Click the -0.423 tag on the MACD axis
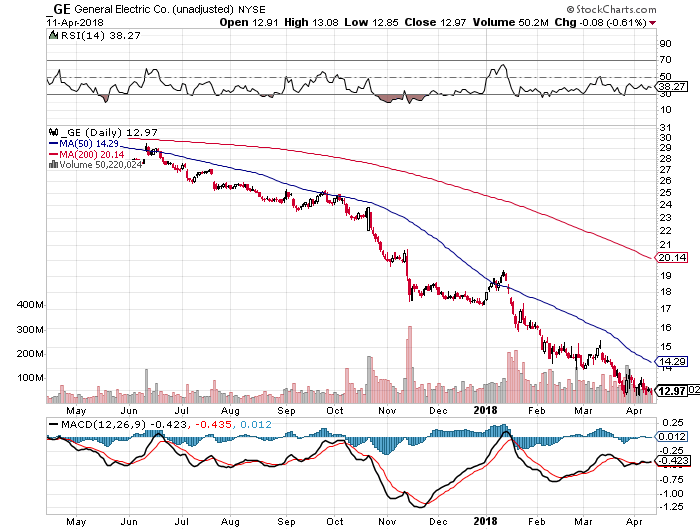The width and height of the screenshot is (700, 530). [672, 461]
